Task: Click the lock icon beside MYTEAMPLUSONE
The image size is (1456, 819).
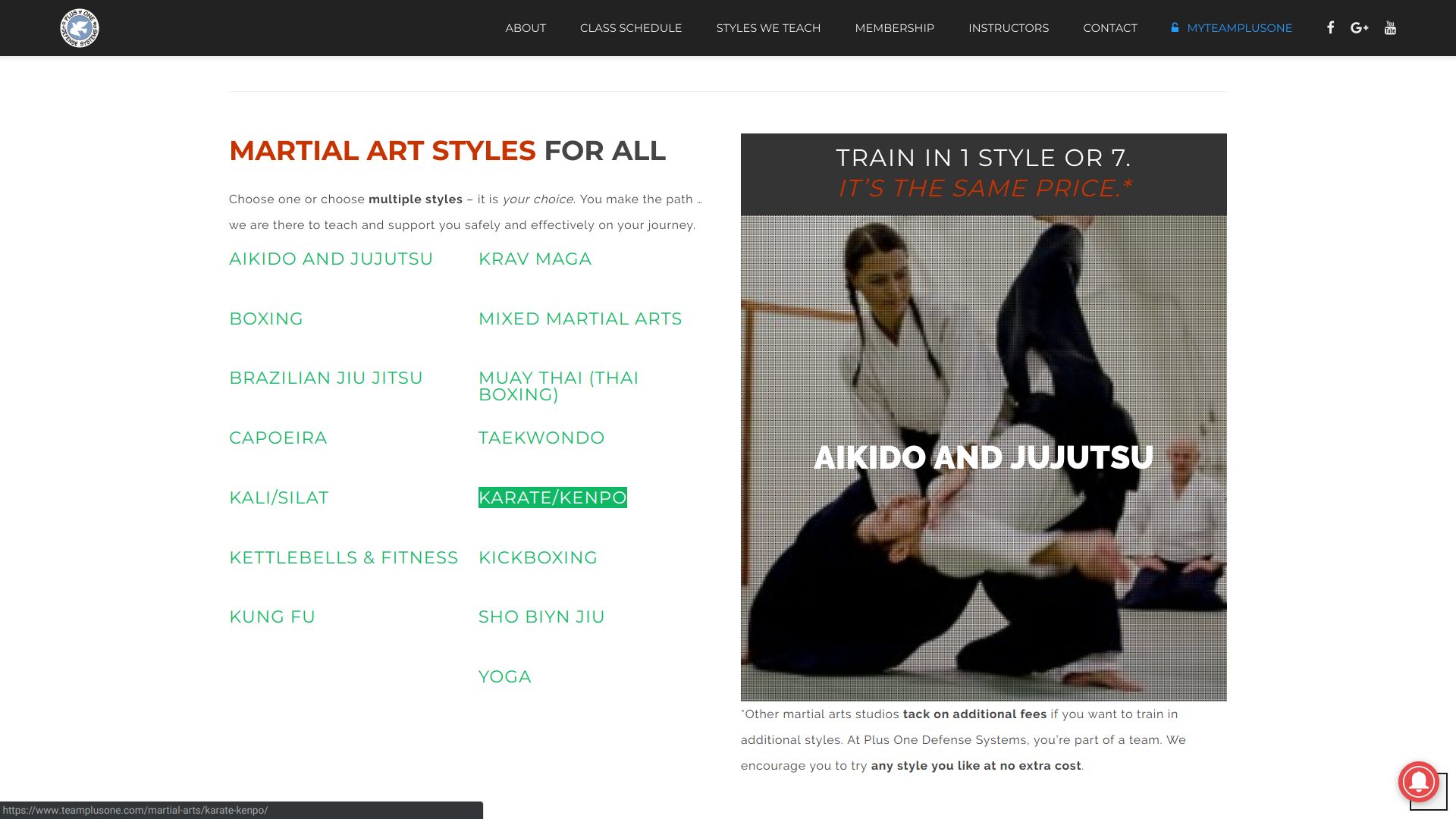Action: 1175,28
